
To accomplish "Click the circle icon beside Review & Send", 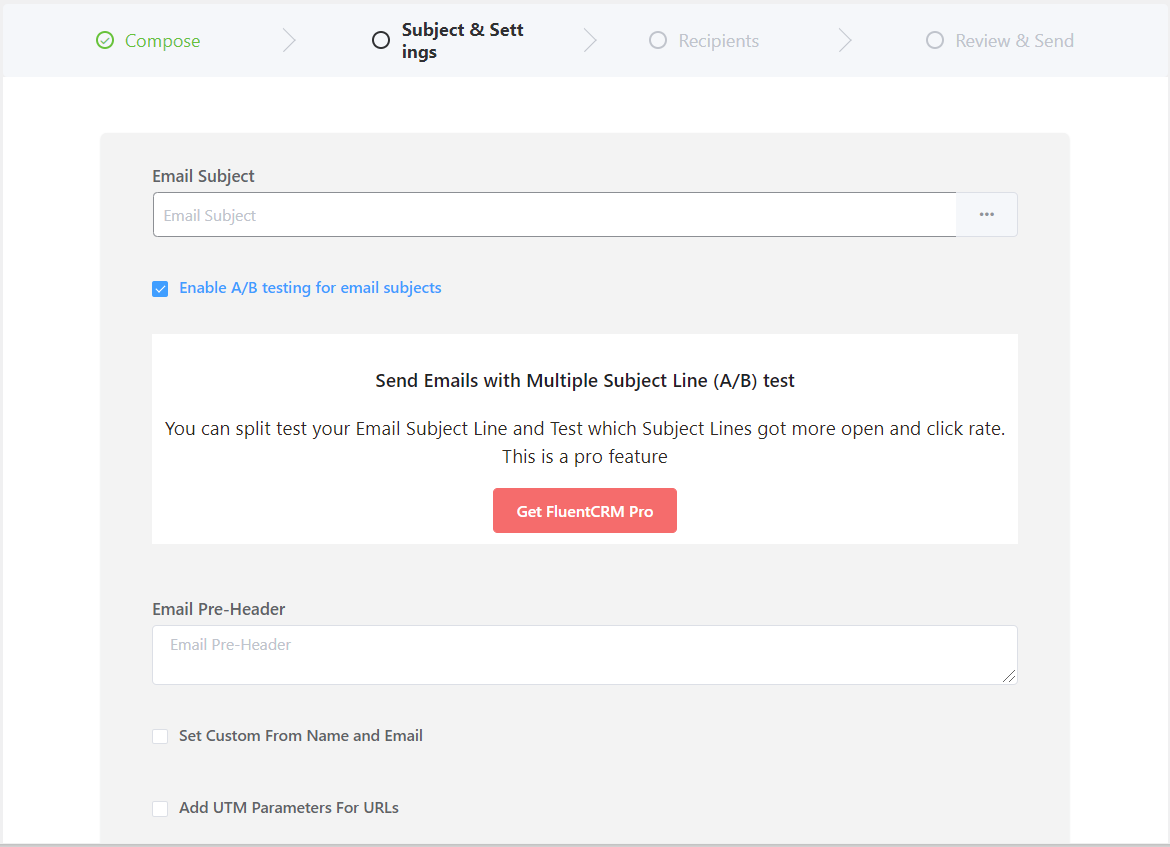I will point(935,40).
